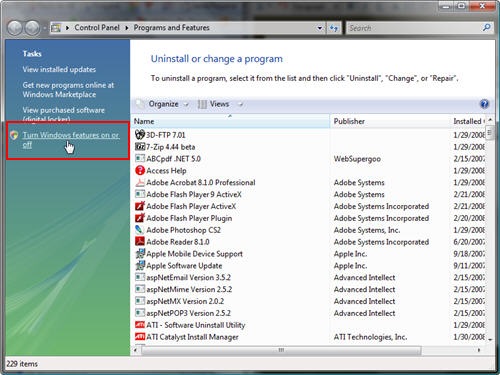Click the refresh arrows button by address bar
The height and width of the screenshot is (375, 500).
click(x=334, y=28)
